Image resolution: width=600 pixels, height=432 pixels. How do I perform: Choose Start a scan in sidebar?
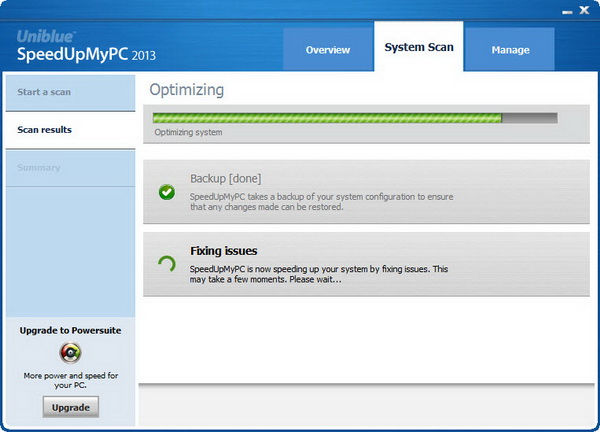[70, 93]
